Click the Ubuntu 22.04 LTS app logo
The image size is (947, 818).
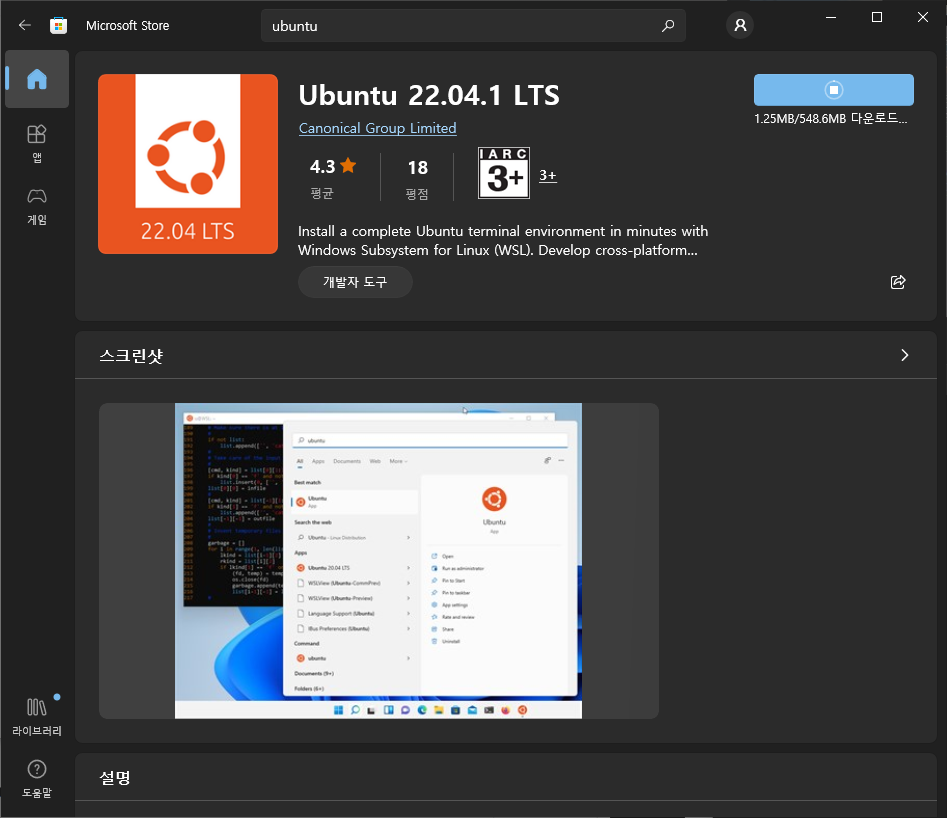coord(188,164)
